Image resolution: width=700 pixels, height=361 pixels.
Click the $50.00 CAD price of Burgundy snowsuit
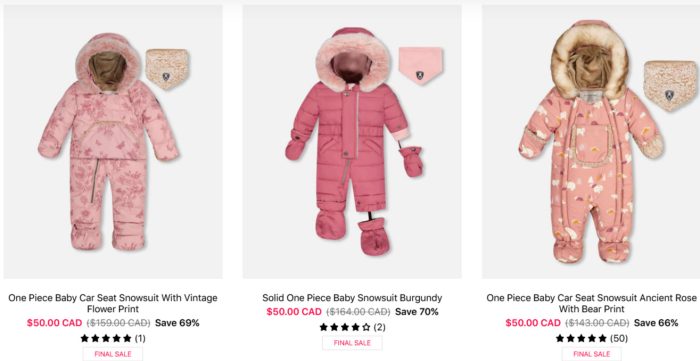[x=294, y=312]
